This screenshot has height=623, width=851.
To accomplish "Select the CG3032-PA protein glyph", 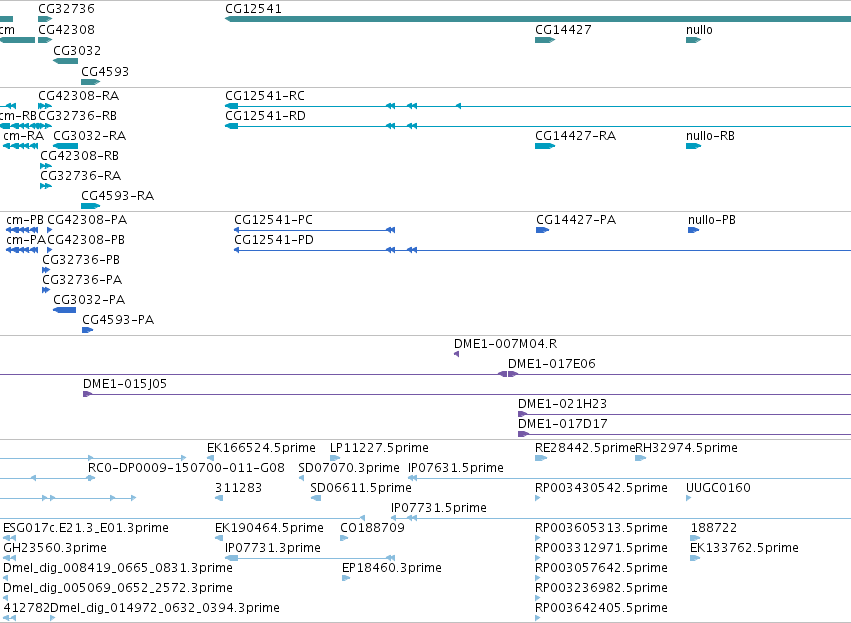I will [65, 310].
